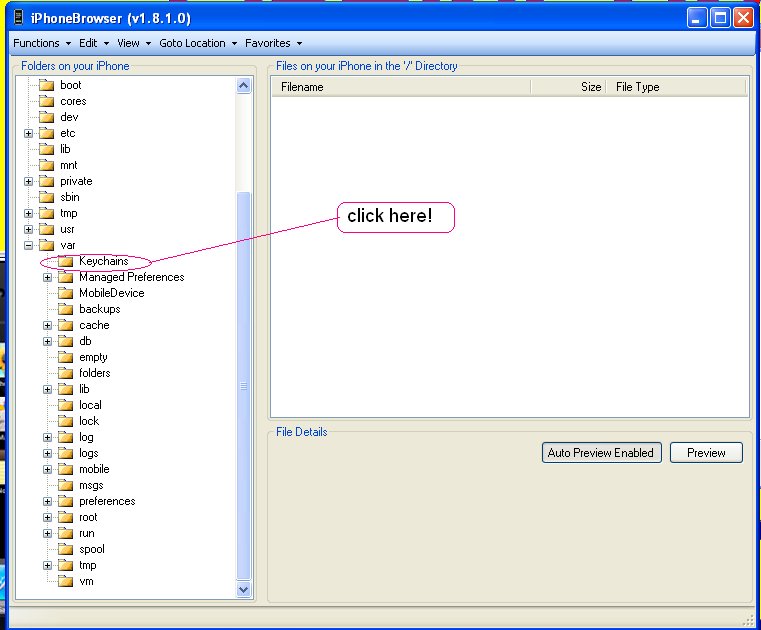The image size is (761, 630).
Task: Select the logs folder label
Action: coord(89,453)
